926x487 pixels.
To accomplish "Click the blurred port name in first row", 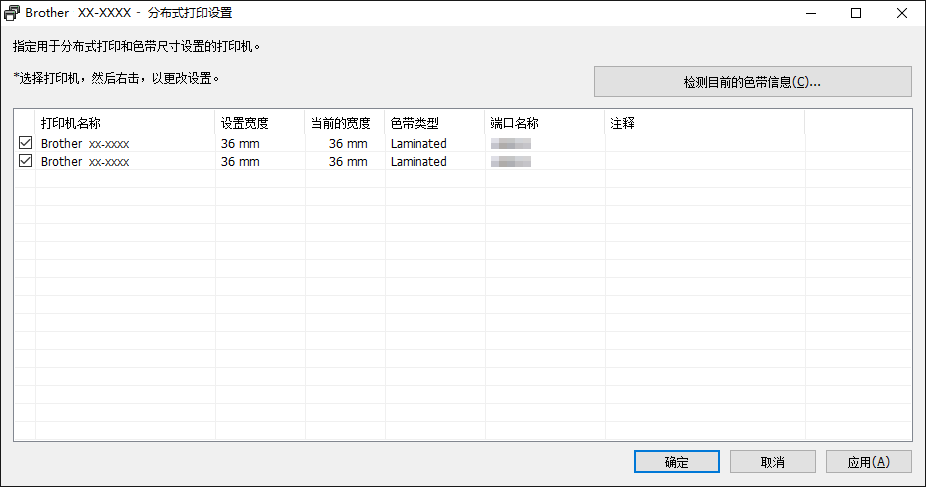I will (x=510, y=144).
